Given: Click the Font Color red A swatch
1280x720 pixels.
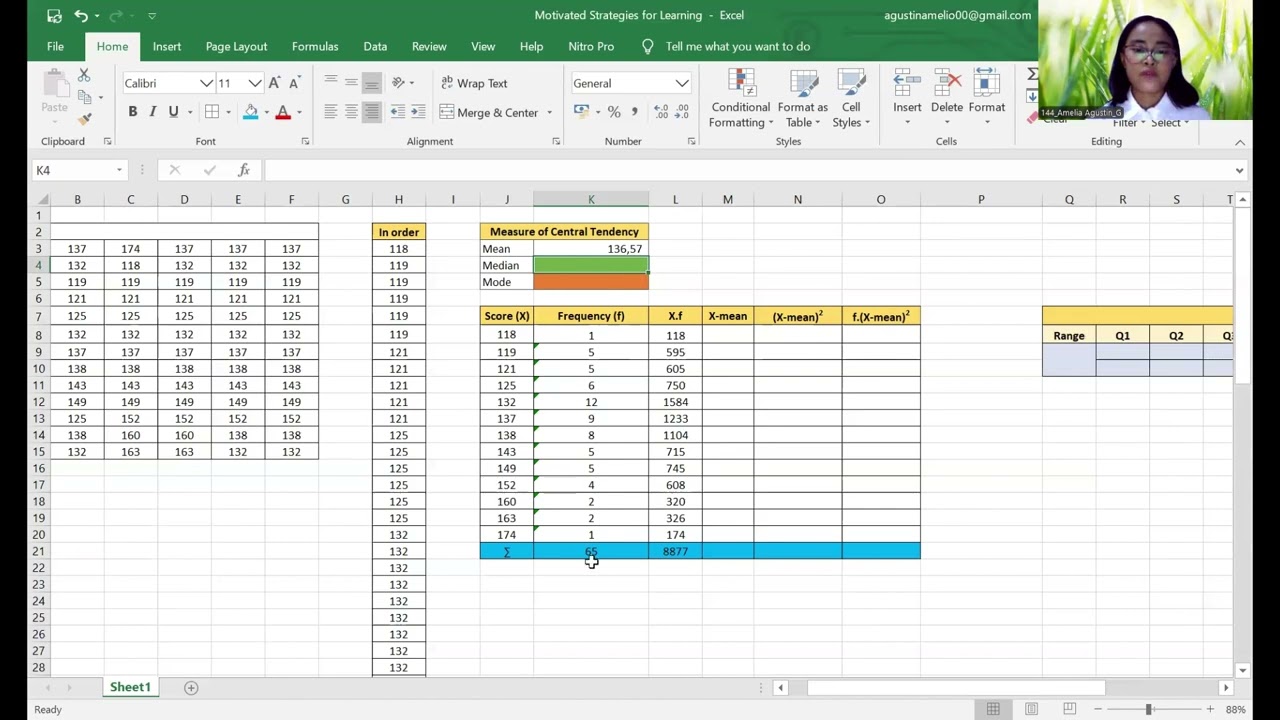Looking at the screenshot, I should [x=283, y=112].
